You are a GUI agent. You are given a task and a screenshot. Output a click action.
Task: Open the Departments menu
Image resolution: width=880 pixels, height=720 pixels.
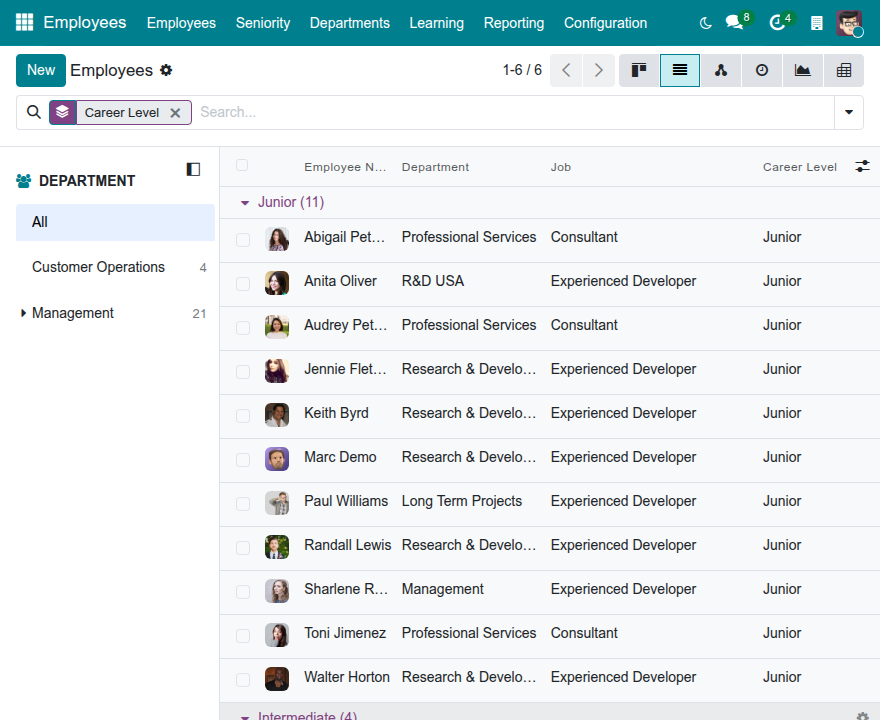coord(350,23)
